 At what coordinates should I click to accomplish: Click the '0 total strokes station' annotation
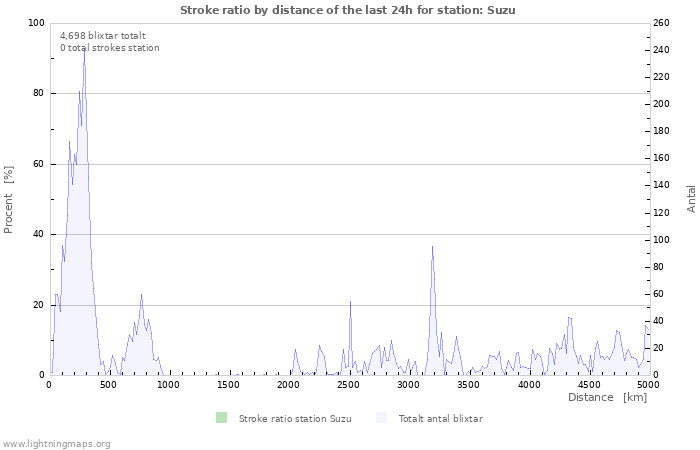point(109,47)
